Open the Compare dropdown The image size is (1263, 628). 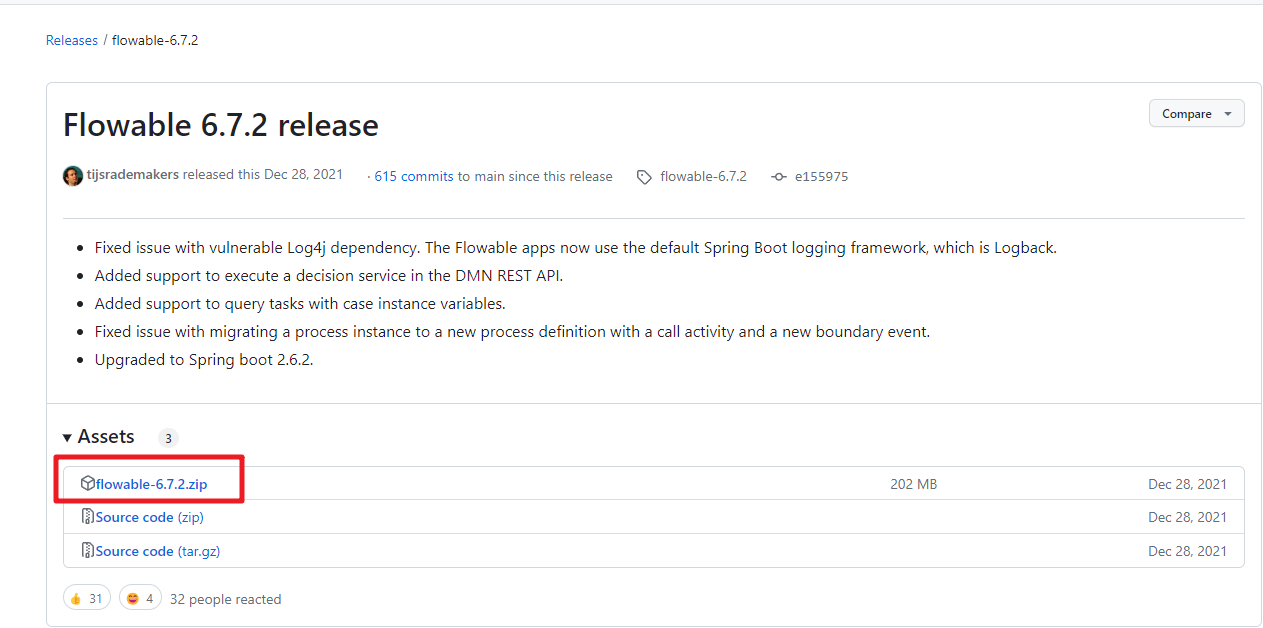(1196, 114)
